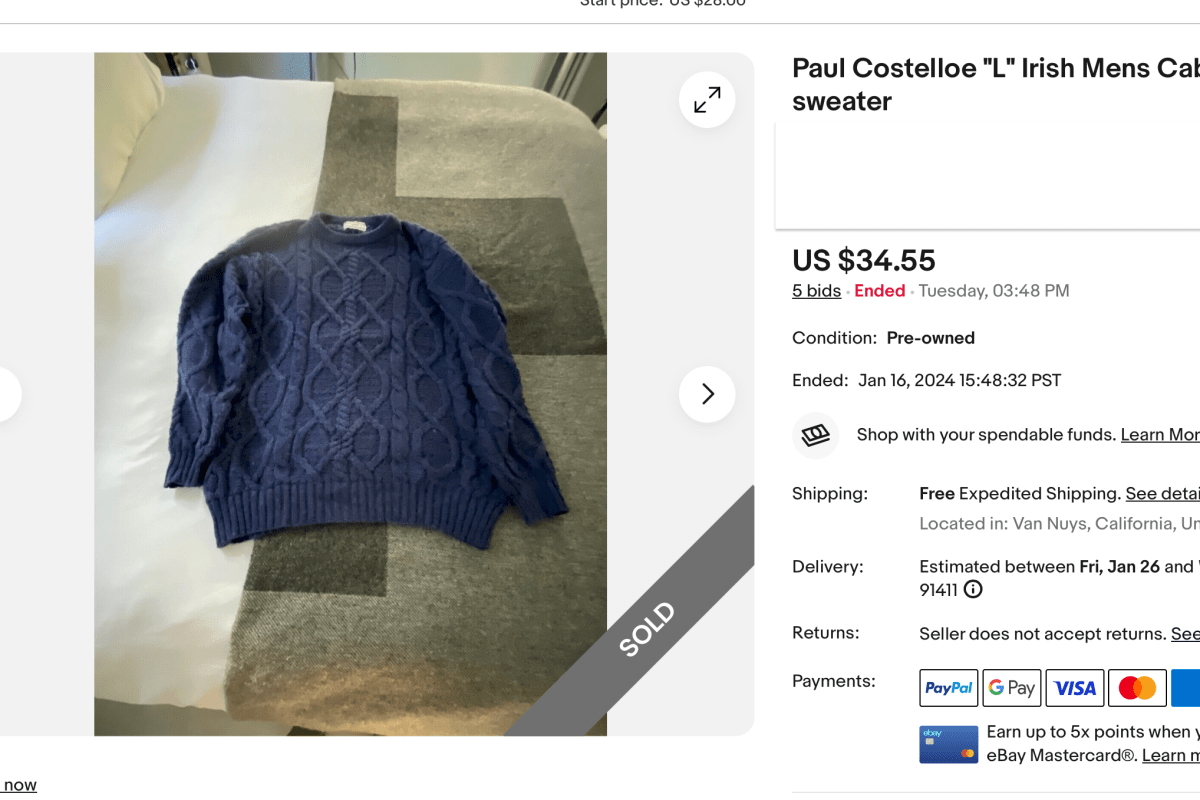Viewport: 1200px width, 800px height.
Task: Click the spendable funds cash icon
Action: coord(816,435)
